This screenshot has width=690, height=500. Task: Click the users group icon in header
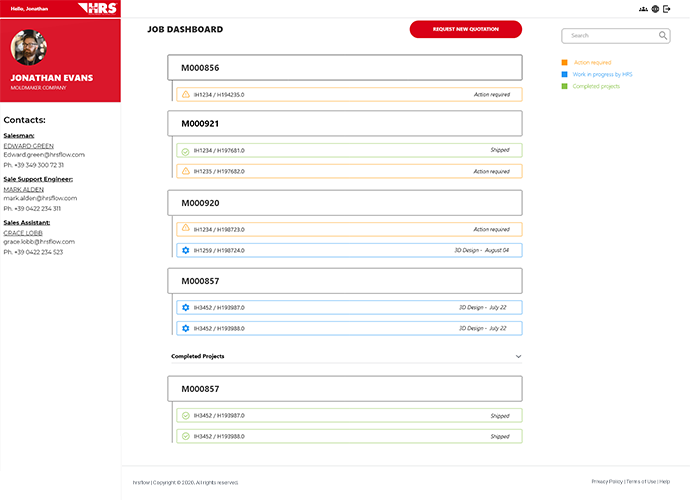coord(643,9)
